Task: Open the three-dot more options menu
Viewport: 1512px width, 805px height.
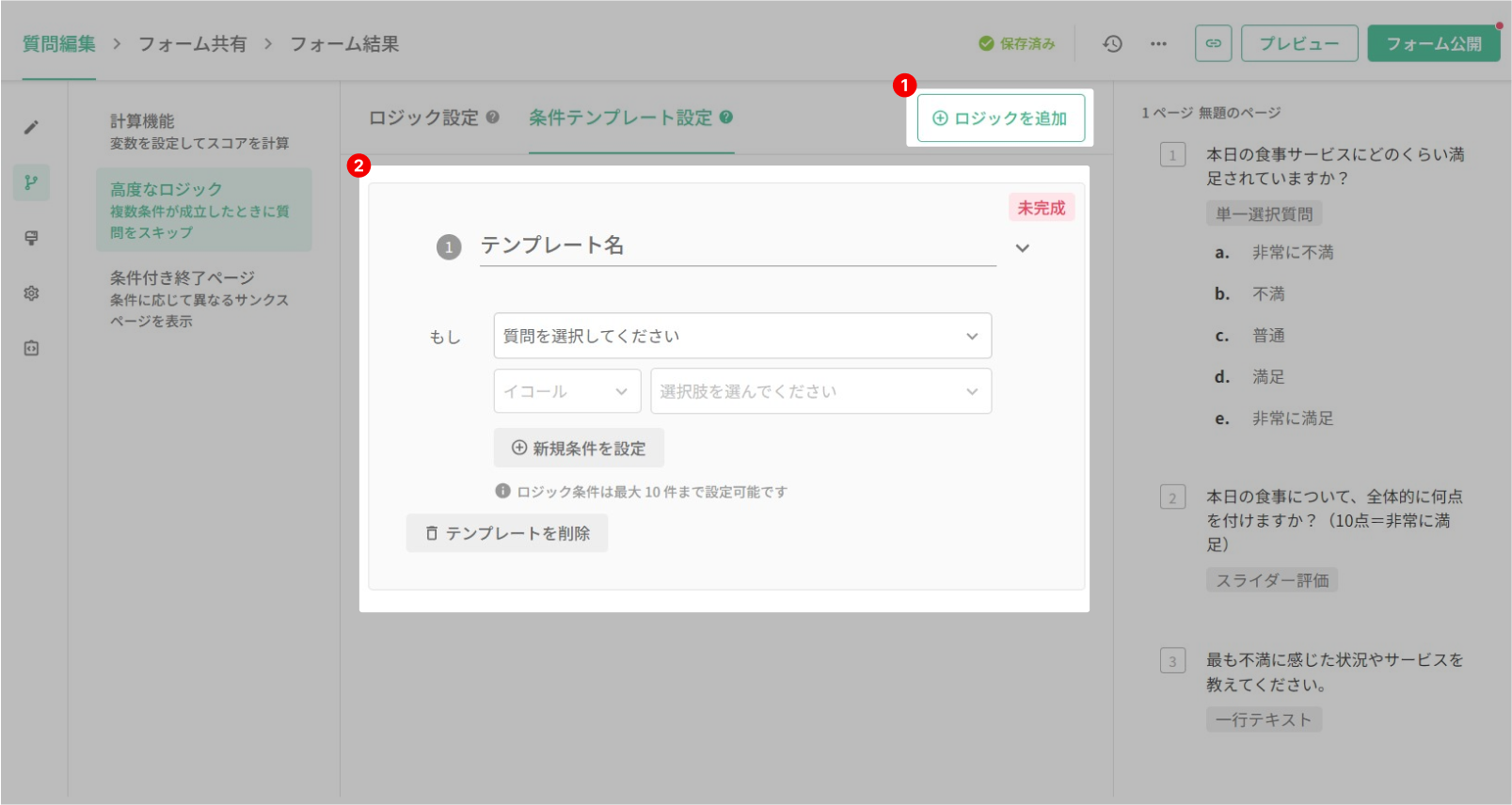Action: tap(1158, 43)
